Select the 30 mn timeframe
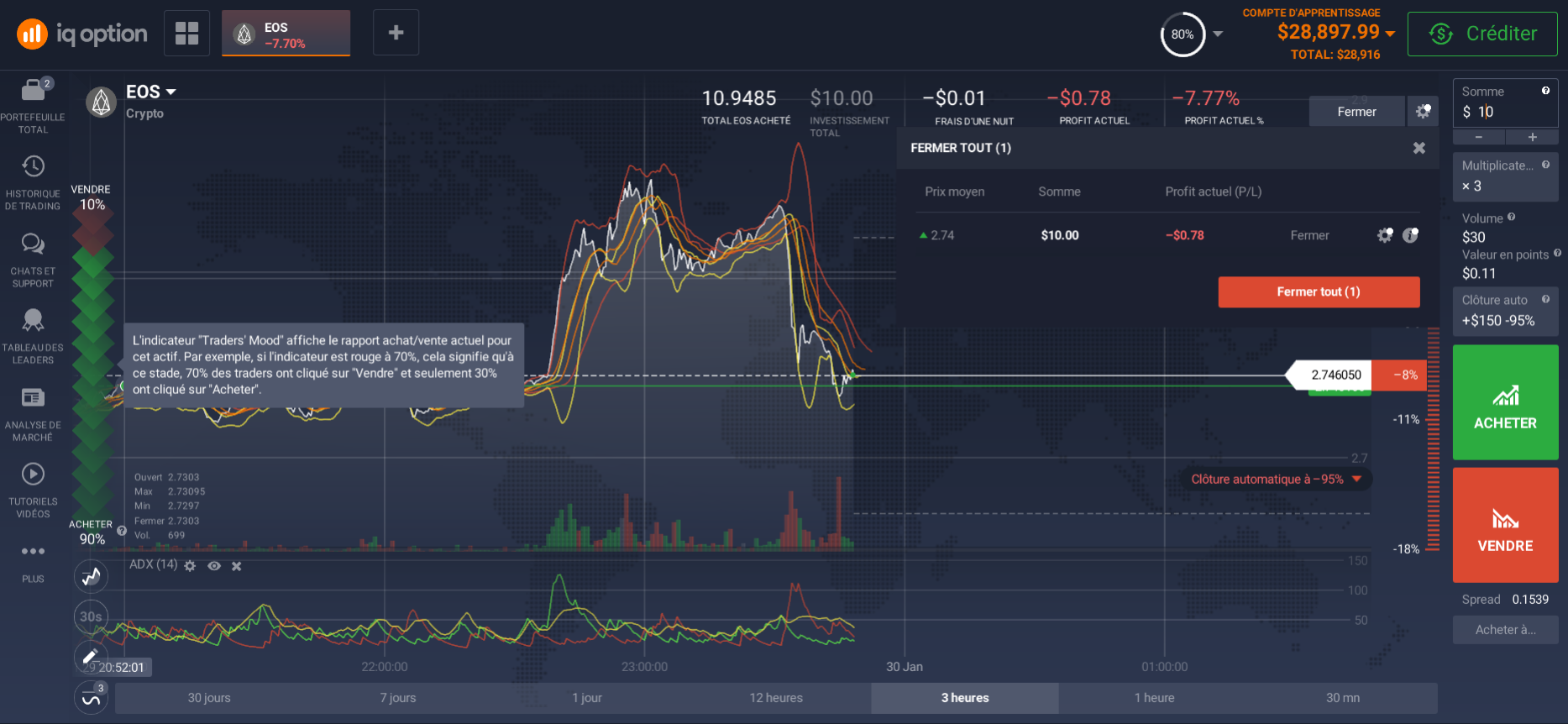Screen dimensions: 1568x724 pos(1343,698)
